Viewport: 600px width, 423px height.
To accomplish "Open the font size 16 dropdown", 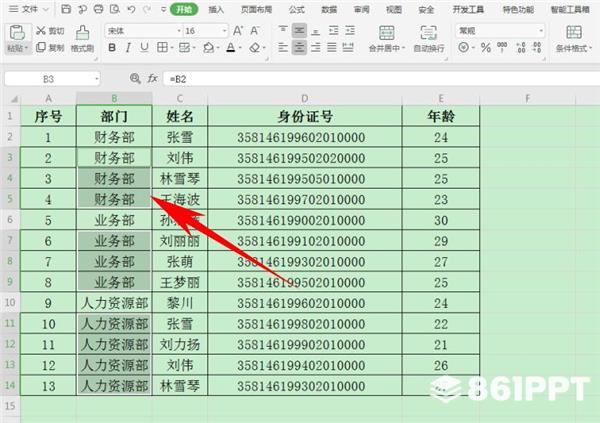I will click(x=225, y=31).
